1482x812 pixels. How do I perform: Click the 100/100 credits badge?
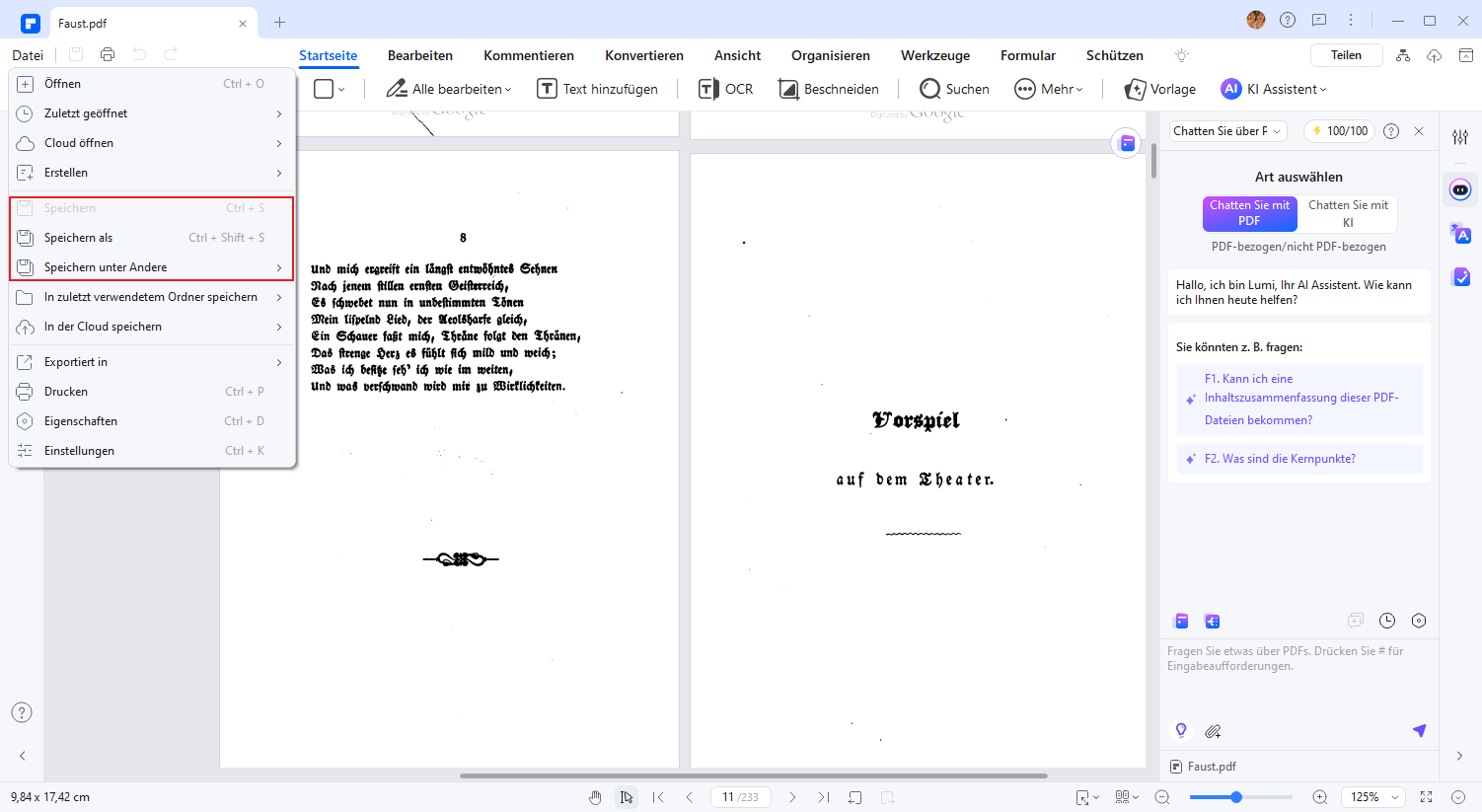1339,131
